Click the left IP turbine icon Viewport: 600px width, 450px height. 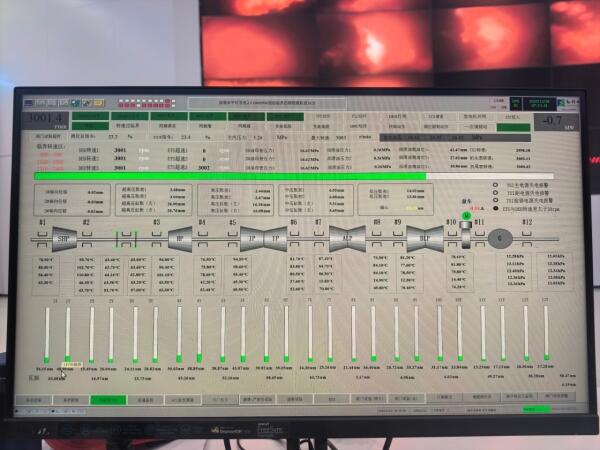[251, 238]
